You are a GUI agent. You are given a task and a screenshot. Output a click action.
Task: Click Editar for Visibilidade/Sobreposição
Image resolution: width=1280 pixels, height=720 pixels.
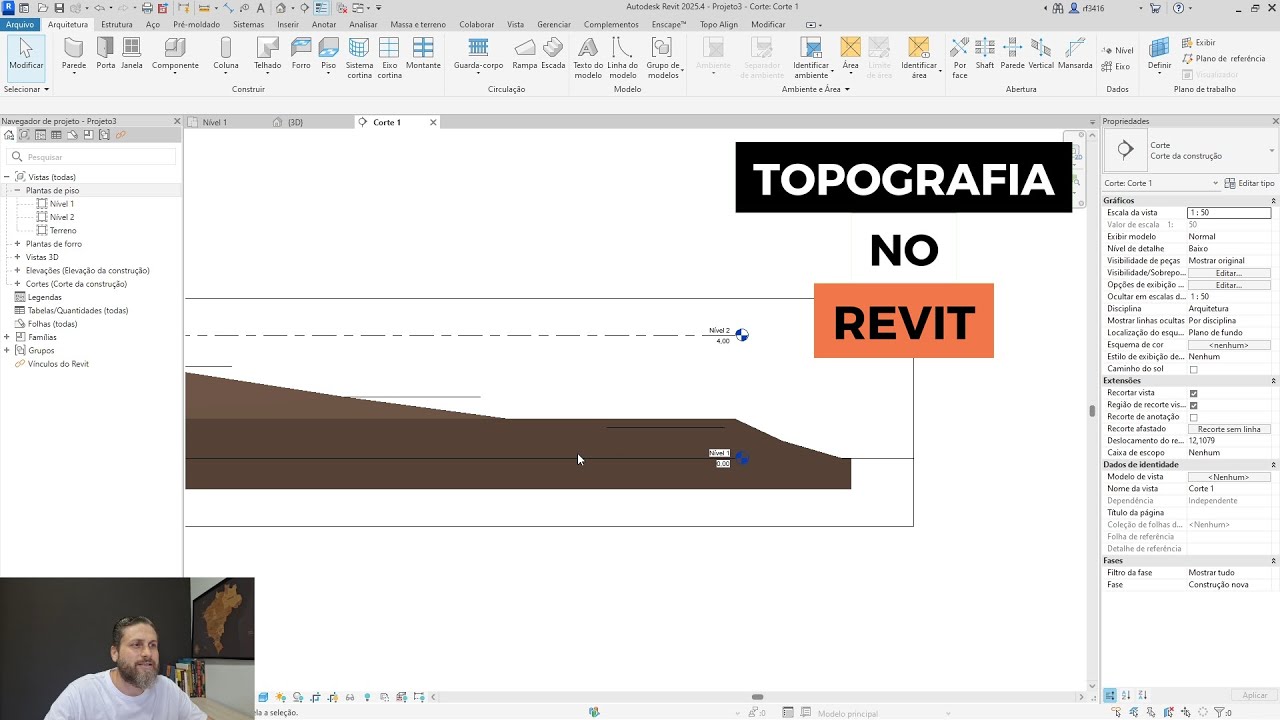point(1229,273)
